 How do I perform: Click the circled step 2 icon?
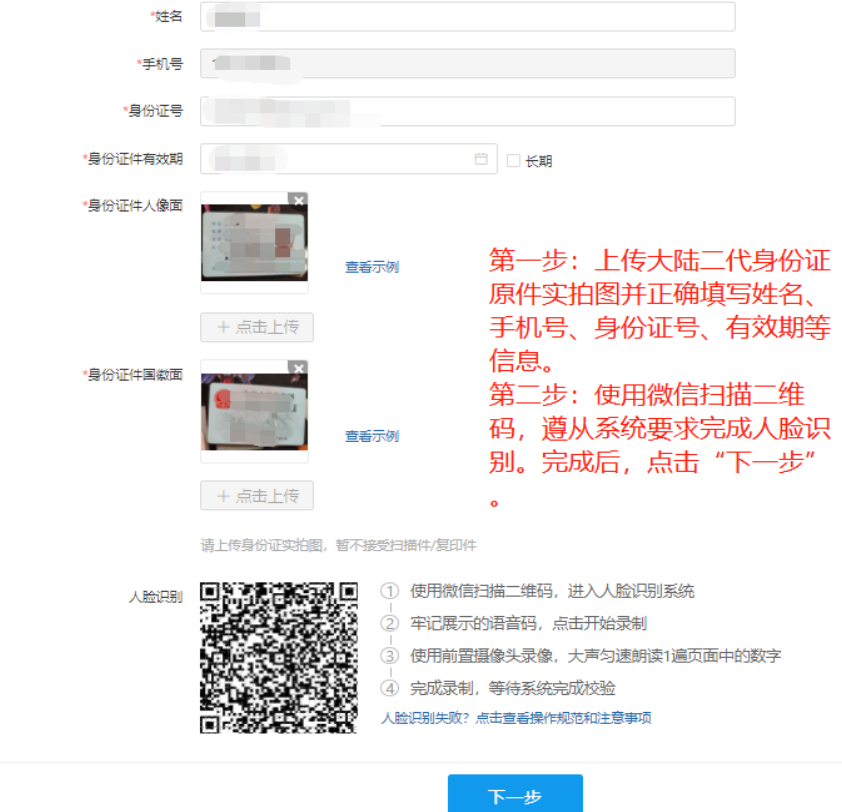(389, 624)
